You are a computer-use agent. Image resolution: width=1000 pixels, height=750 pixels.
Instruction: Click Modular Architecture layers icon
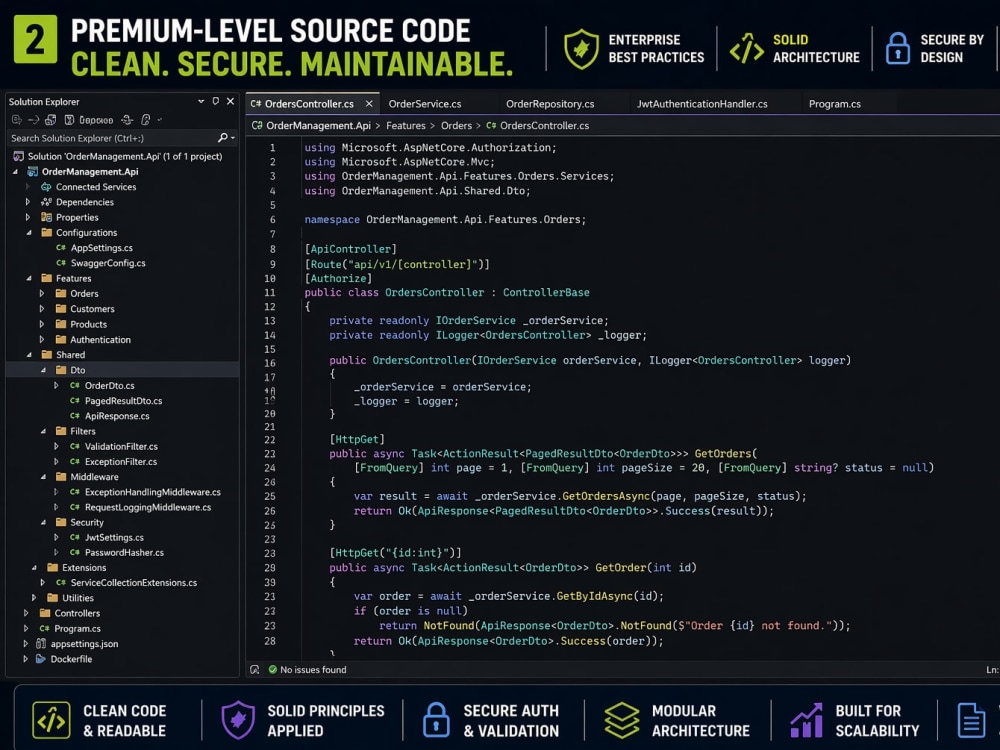(x=621, y=721)
